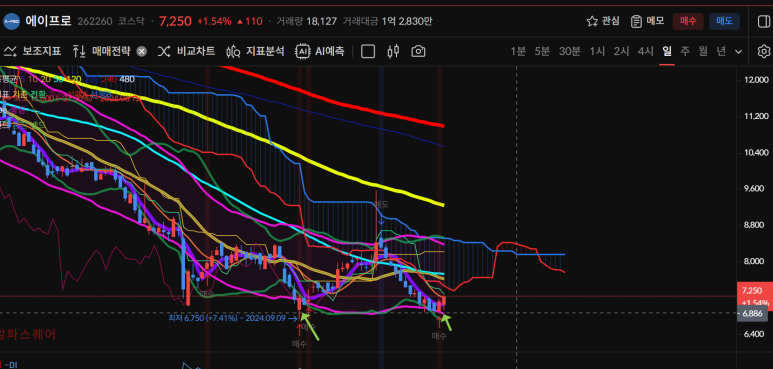
Task: Remove the 매매전략 strategy with the X
Action: pos(141,51)
